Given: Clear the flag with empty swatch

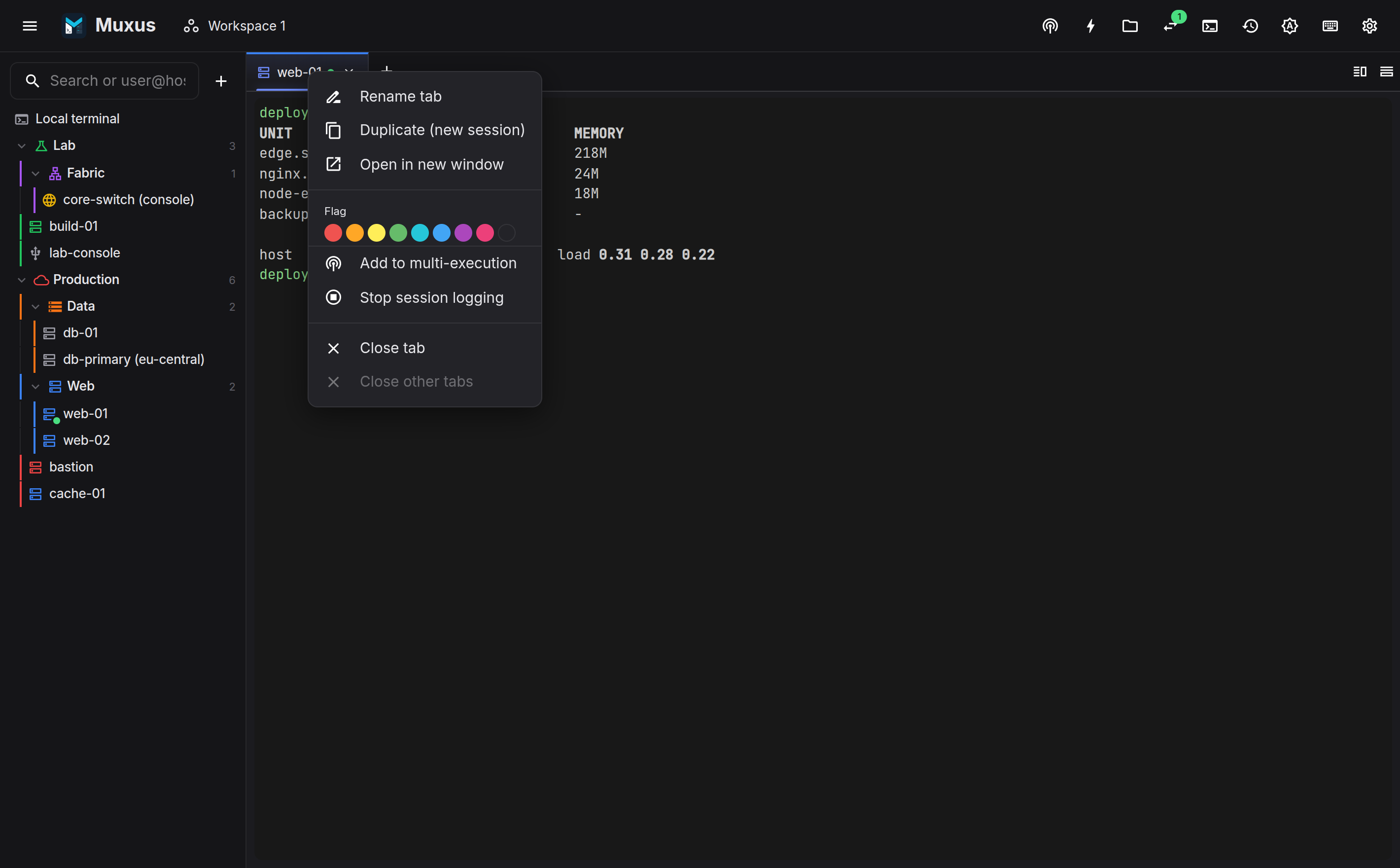Looking at the screenshot, I should [507, 233].
